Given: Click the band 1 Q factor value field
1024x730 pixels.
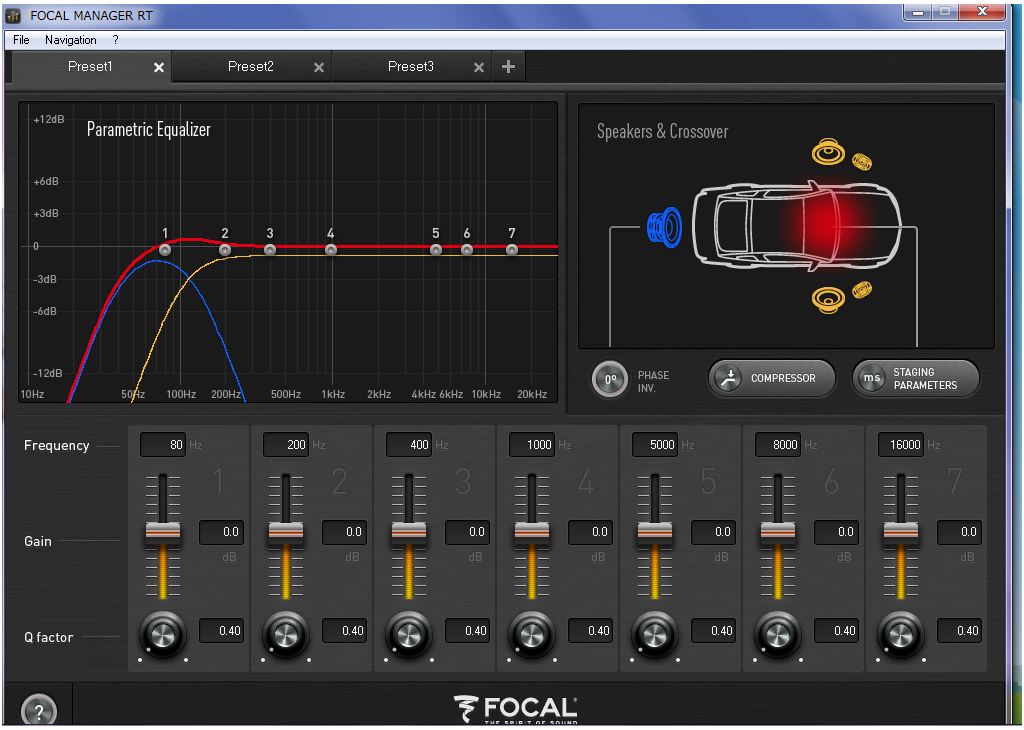Looking at the screenshot, I should (x=221, y=631).
